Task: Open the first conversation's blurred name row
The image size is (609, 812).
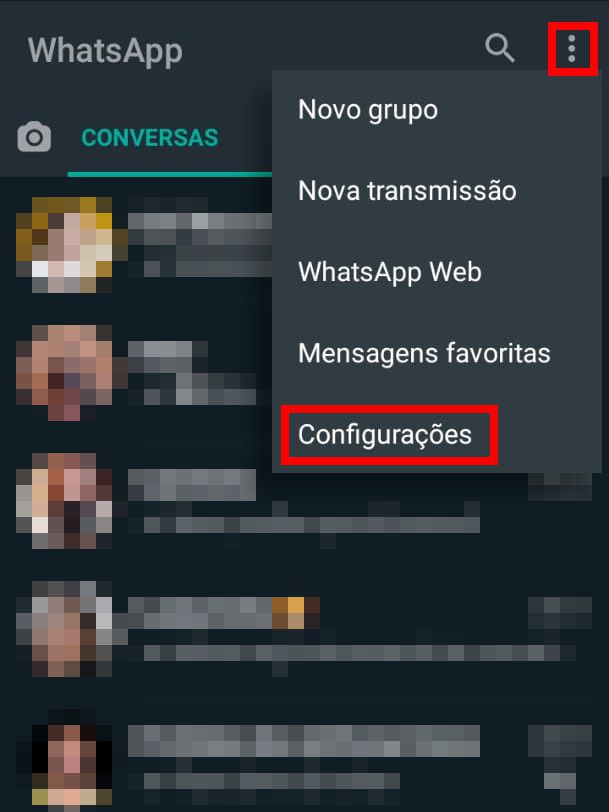Action: point(200,228)
